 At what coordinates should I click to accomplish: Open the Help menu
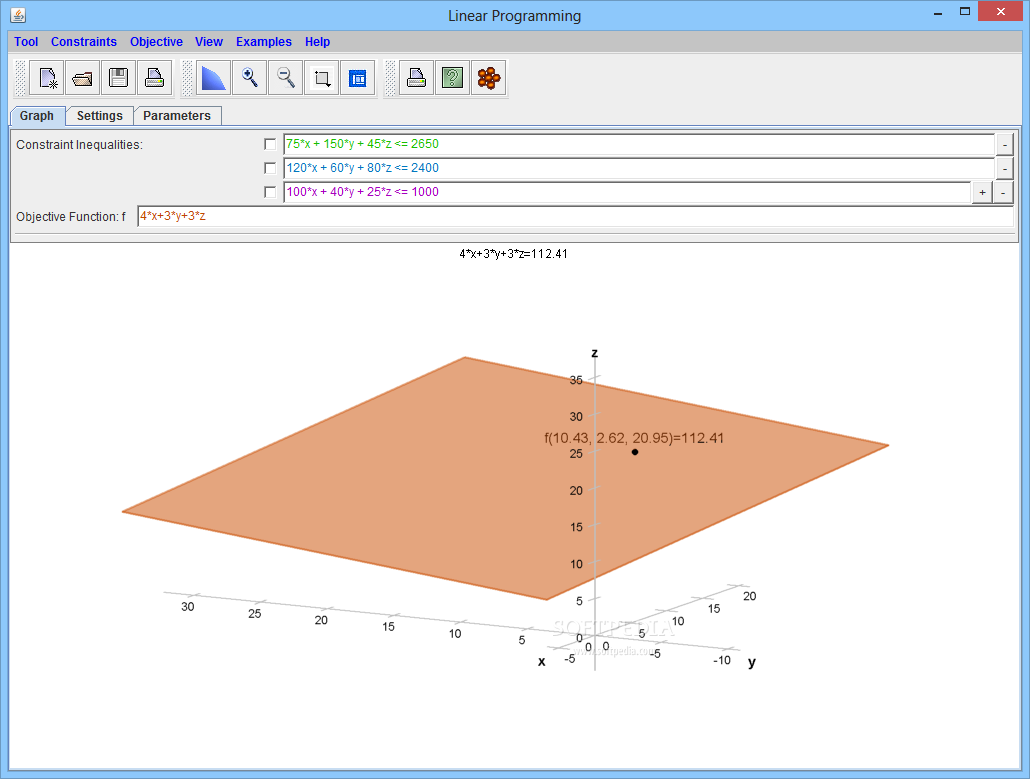[x=317, y=41]
